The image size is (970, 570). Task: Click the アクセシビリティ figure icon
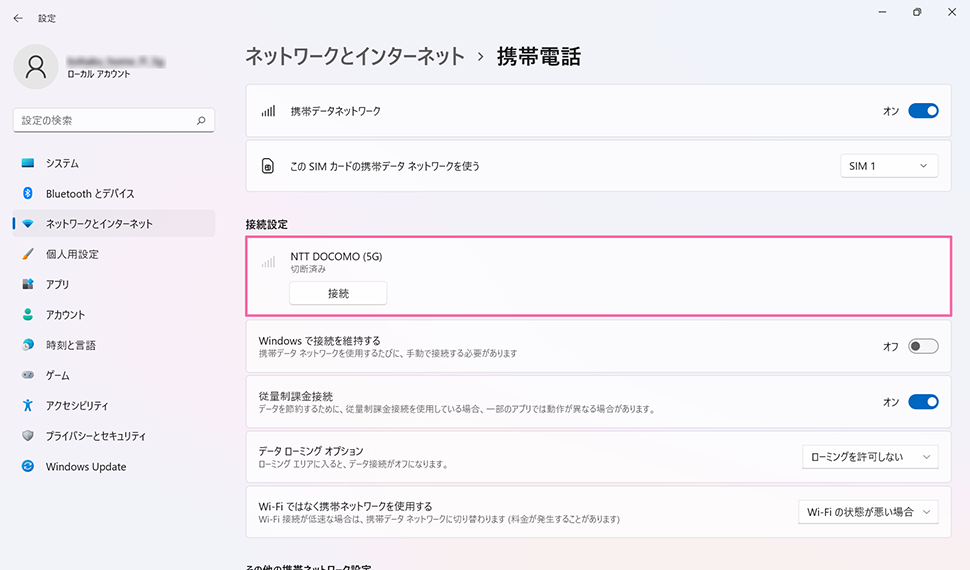pos(28,406)
